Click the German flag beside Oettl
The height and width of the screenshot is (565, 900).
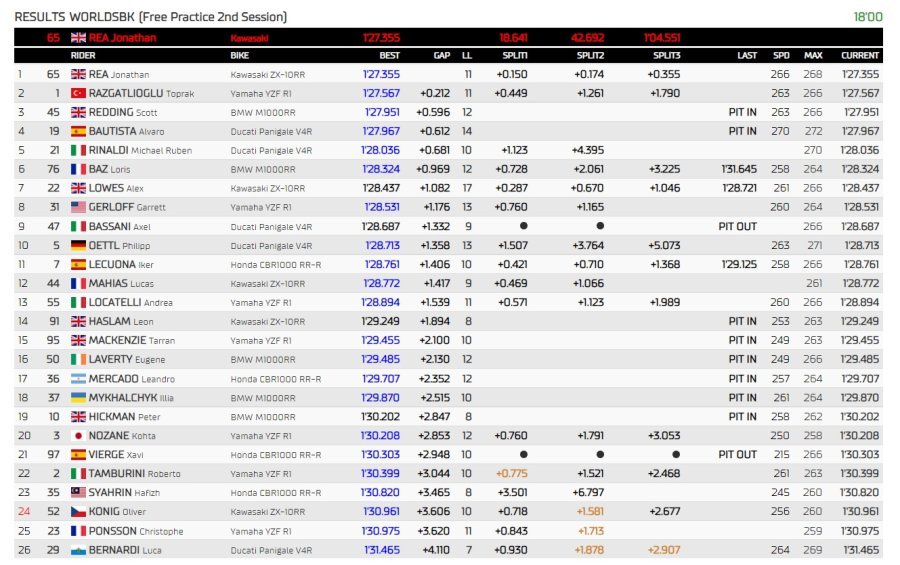(x=78, y=245)
